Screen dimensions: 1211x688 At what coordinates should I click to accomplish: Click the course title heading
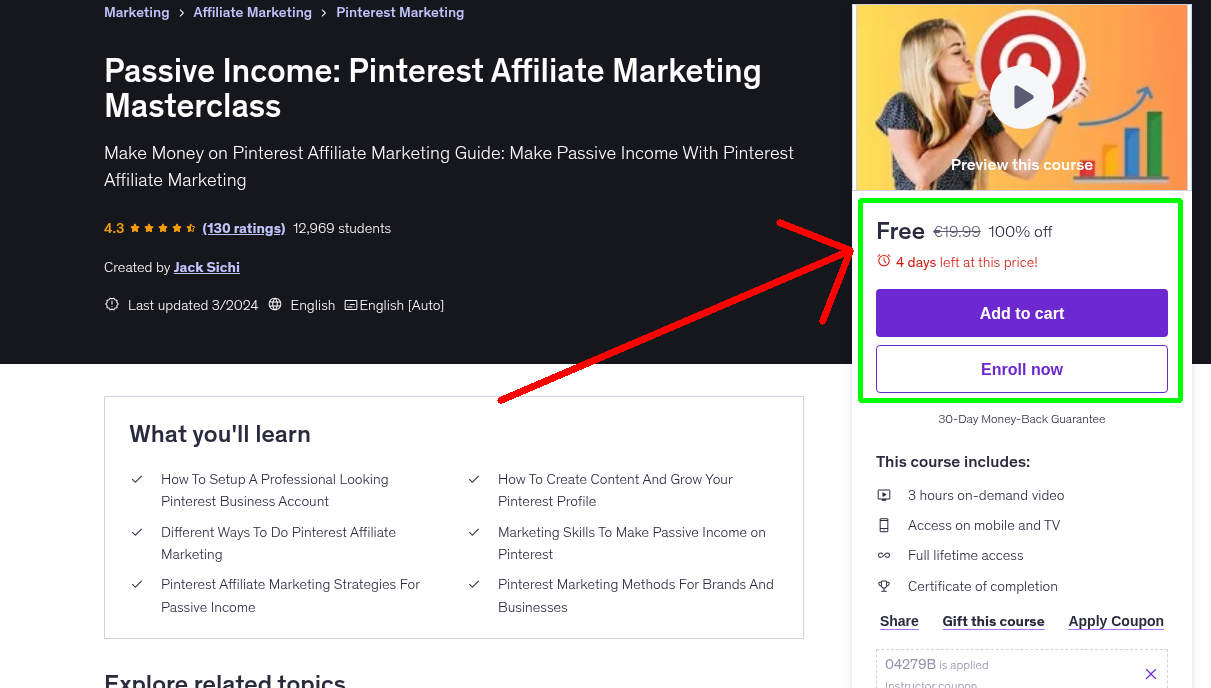click(433, 88)
